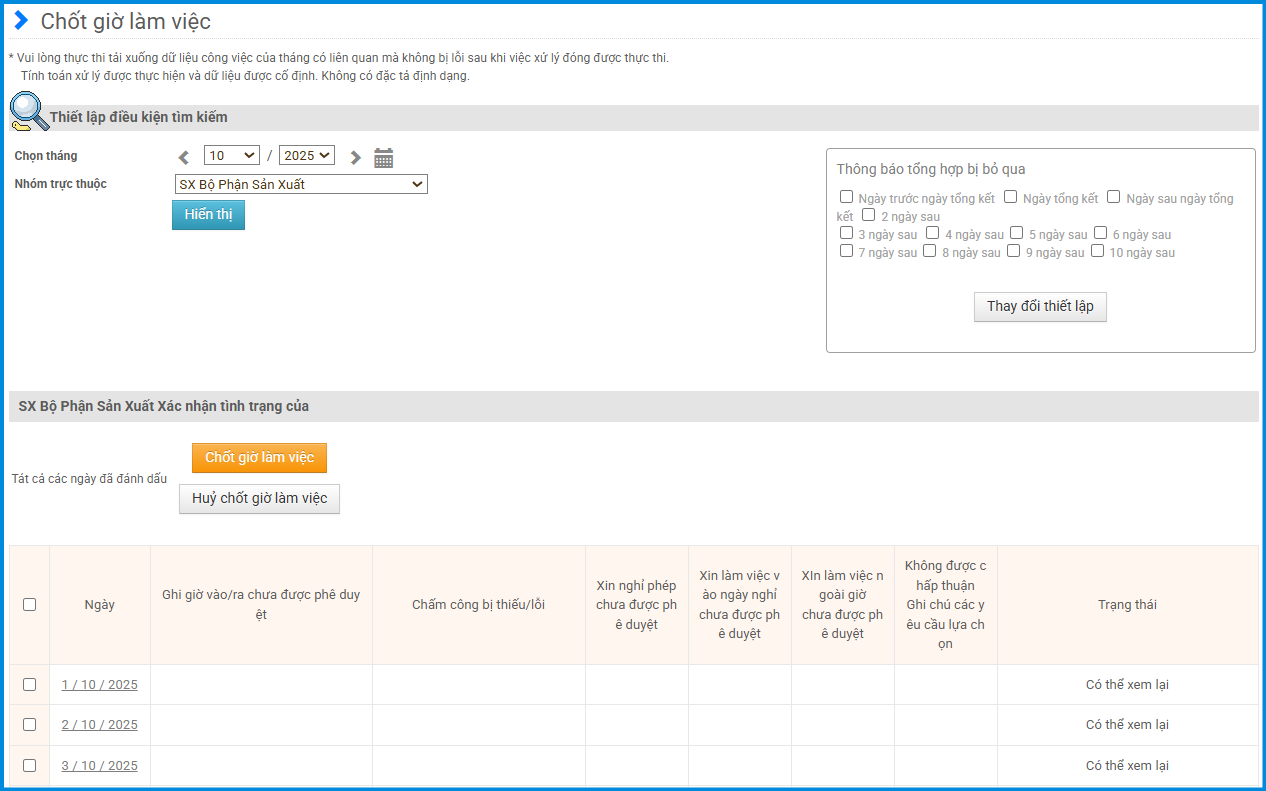Select the checkbox for row 2 / 10 / 2025
Viewport: 1266px width, 791px height.
(29, 724)
